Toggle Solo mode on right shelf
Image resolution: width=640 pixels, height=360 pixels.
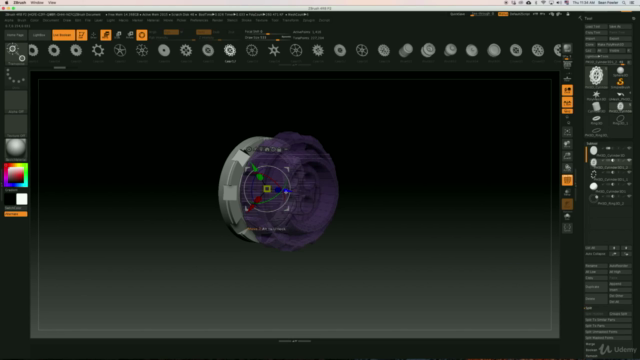pos(567,216)
